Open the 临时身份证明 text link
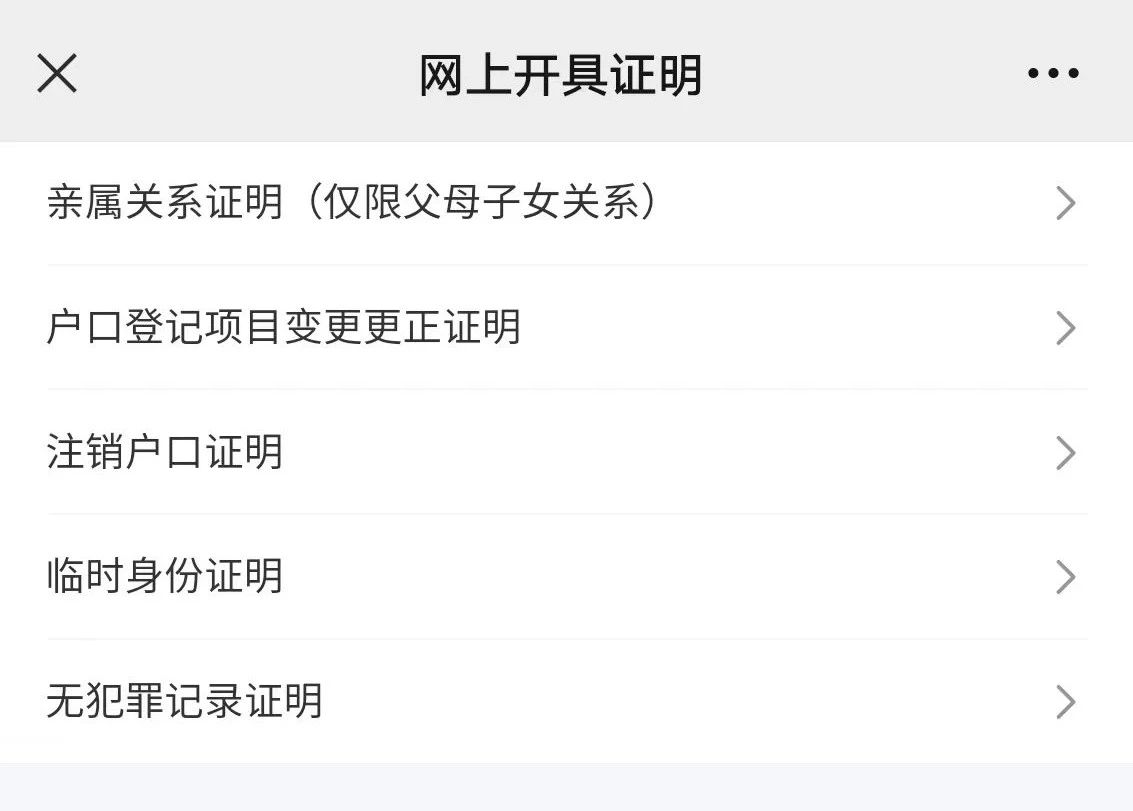 coord(165,577)
